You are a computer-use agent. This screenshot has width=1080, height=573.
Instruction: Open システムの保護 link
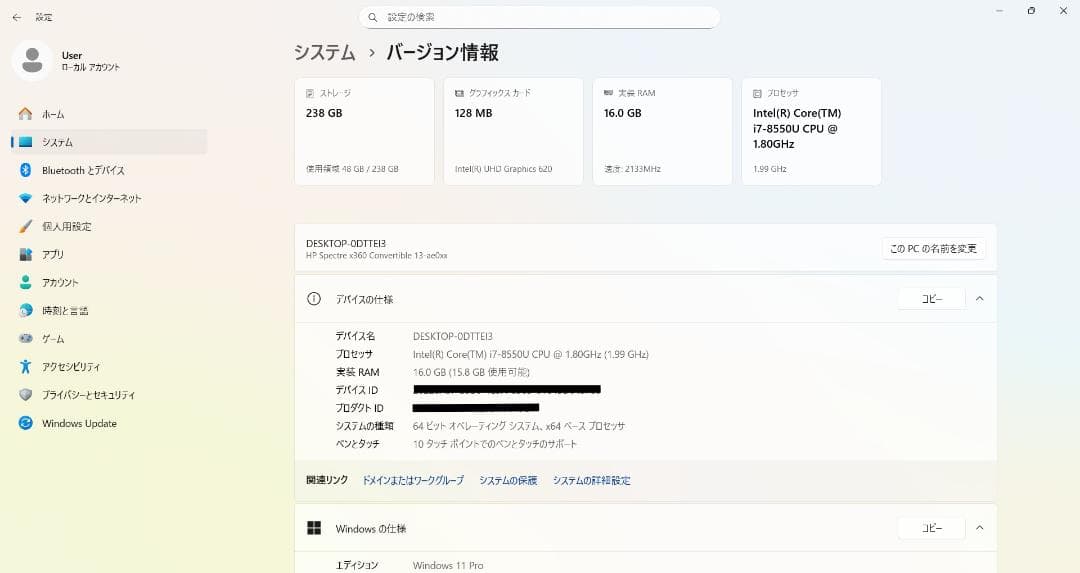[x=508, y=481]
